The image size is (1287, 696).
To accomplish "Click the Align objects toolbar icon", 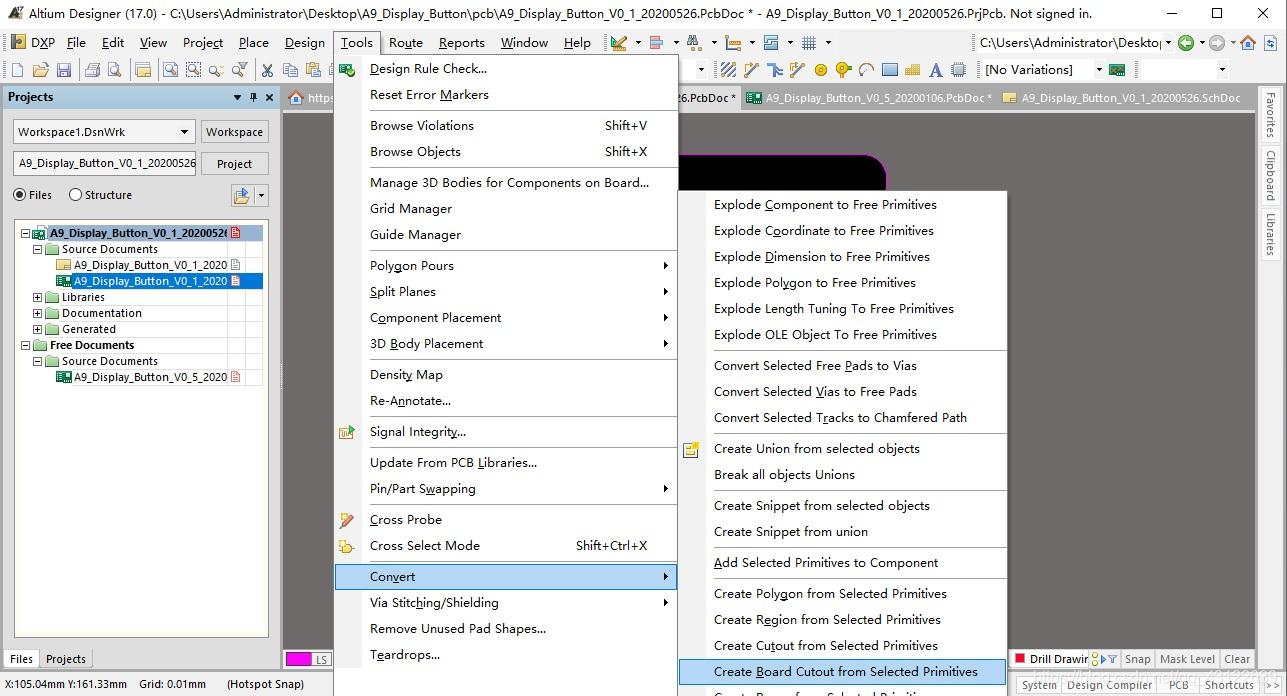I will tap(656, 43).
